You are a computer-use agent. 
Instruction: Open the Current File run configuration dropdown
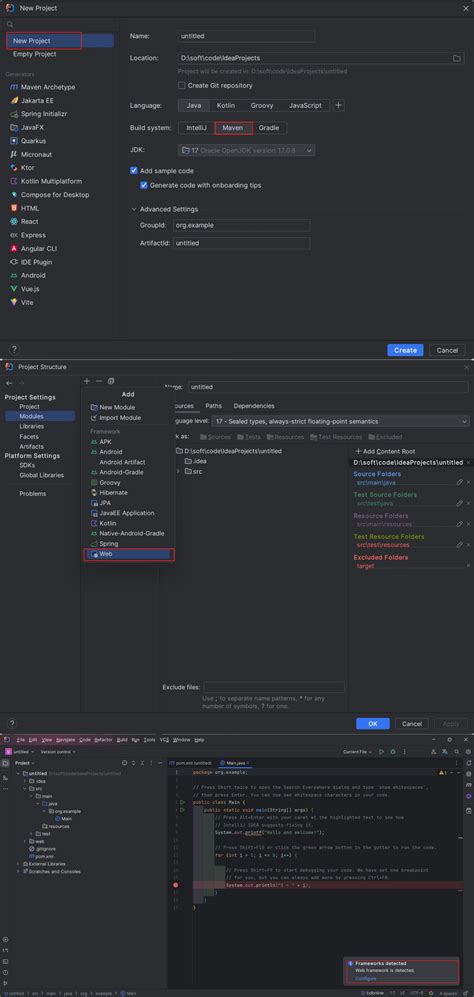[x=356, y=752]
